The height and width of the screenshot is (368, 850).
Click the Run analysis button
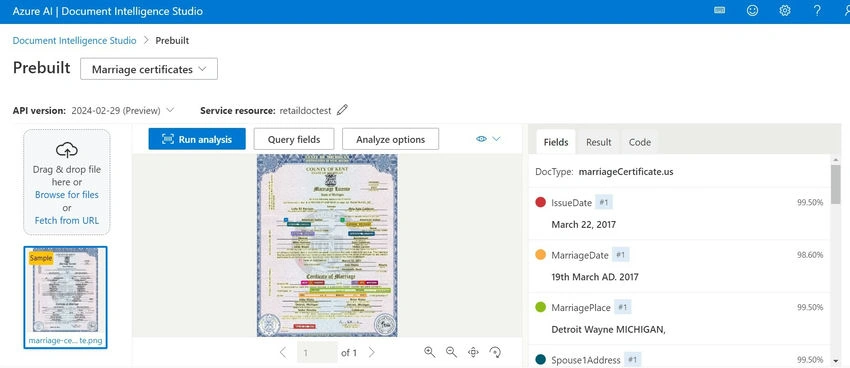[x=197, y=139]
